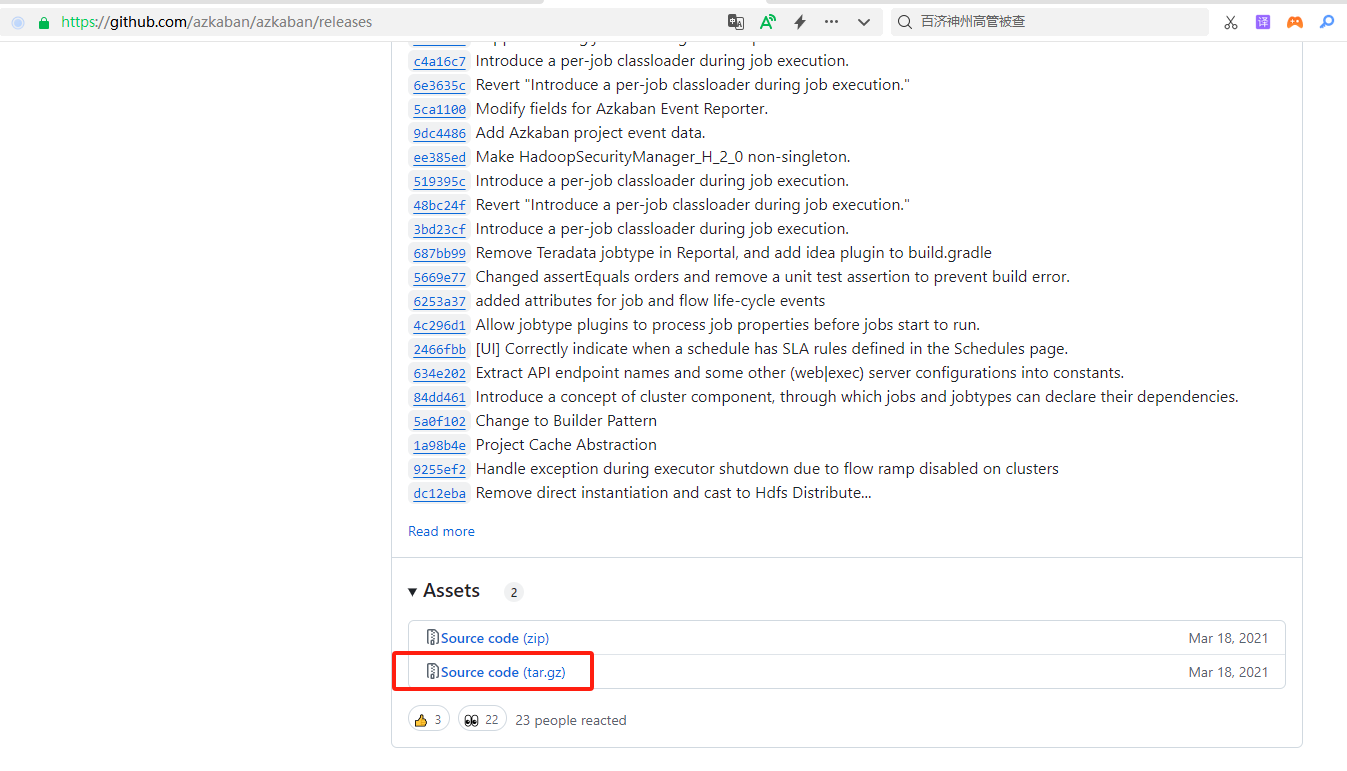Click "Add Azkaban project event data." text

pos(590,133)
